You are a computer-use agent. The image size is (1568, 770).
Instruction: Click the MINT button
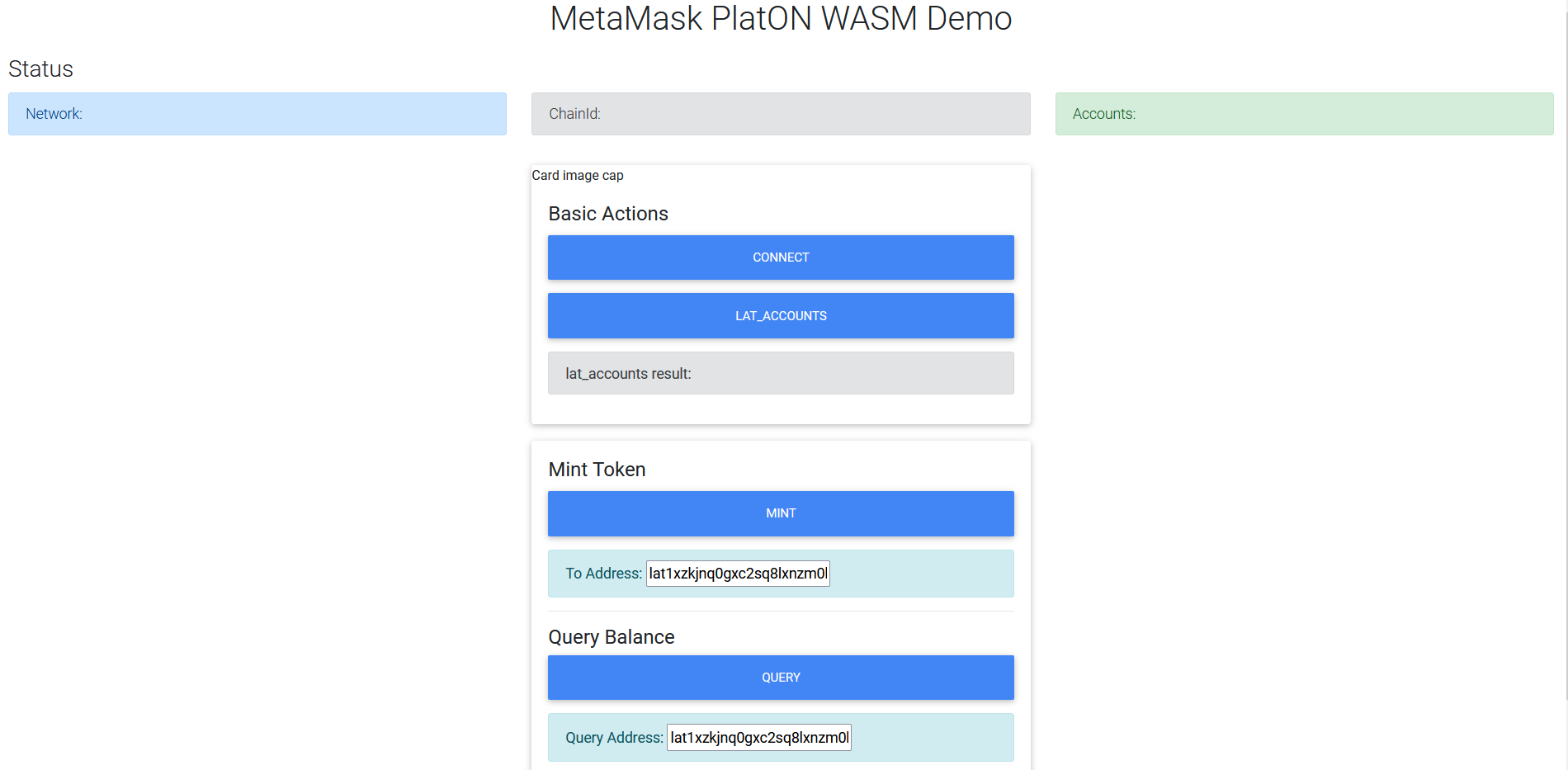(781, 513)
